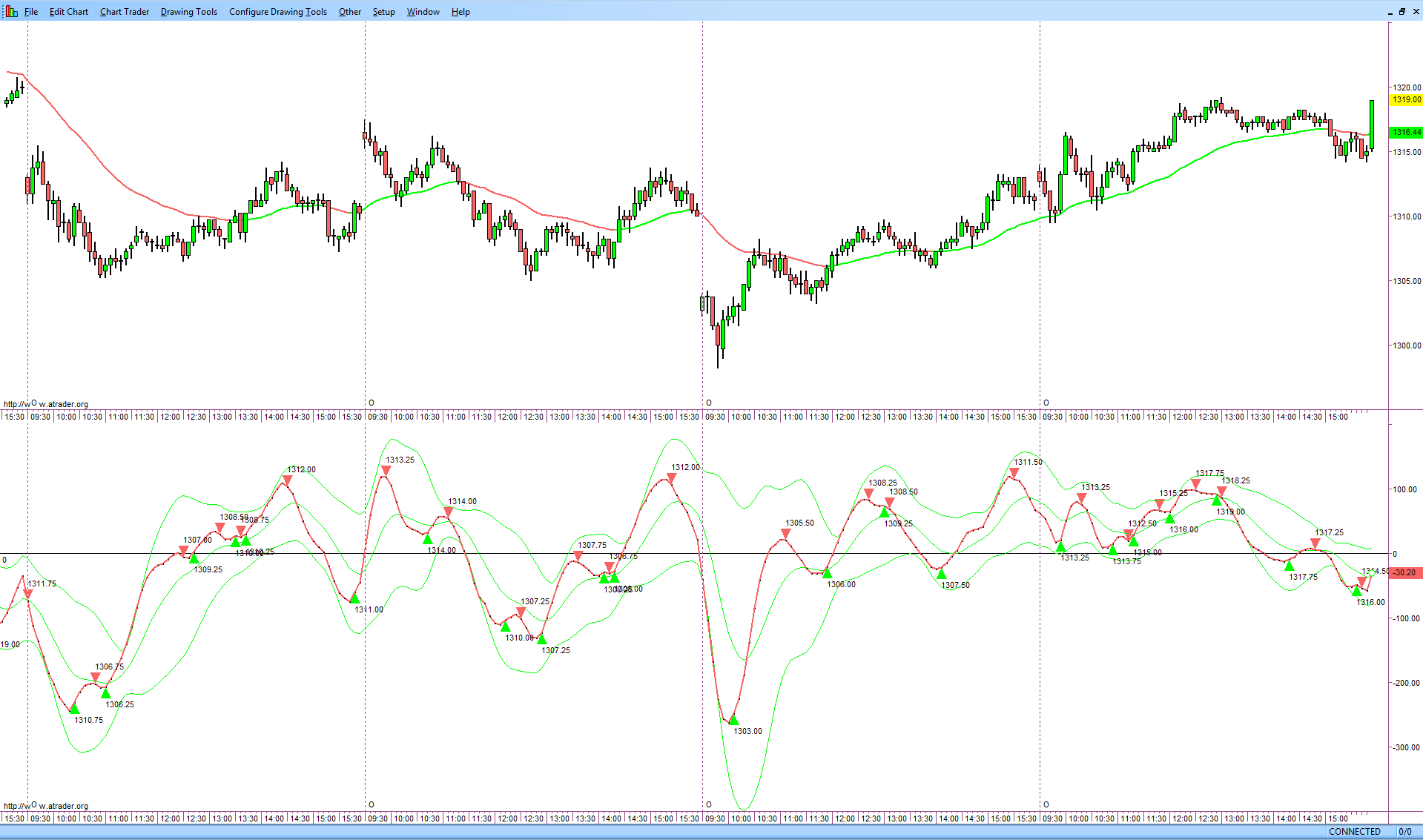
Task: Select the buy arrow labeled 1306.00
Action: click(828, 573)
